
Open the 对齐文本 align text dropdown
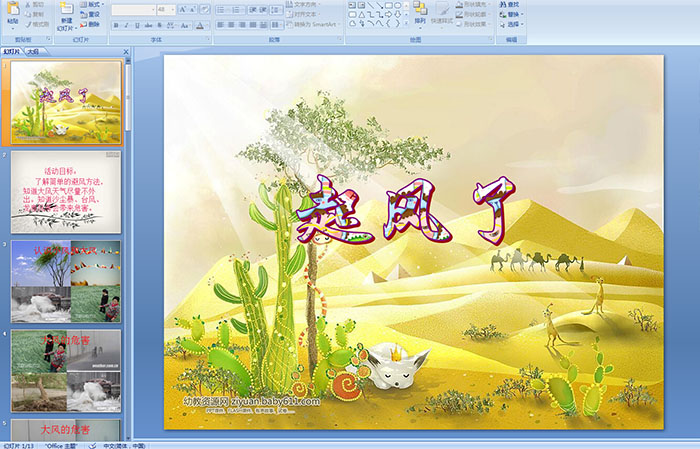304,14
